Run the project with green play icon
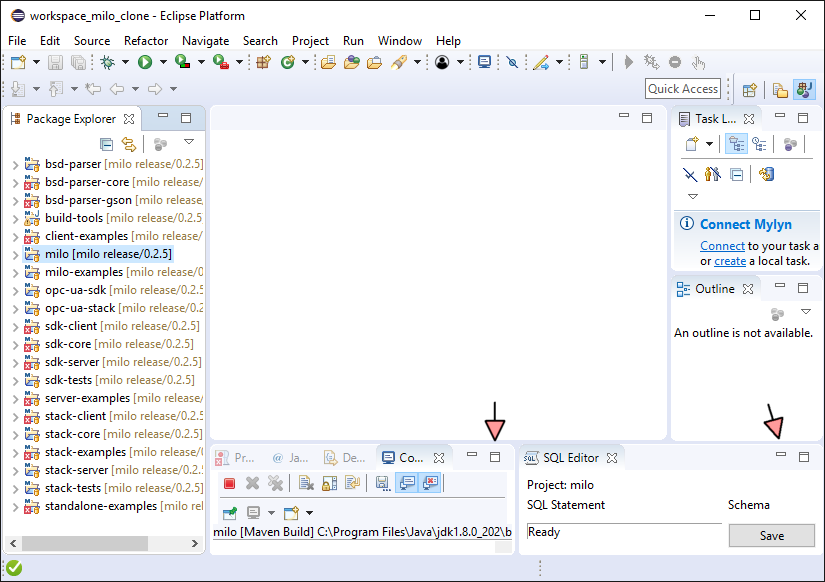This screenshot has width=825, height=582. point(145,62)
